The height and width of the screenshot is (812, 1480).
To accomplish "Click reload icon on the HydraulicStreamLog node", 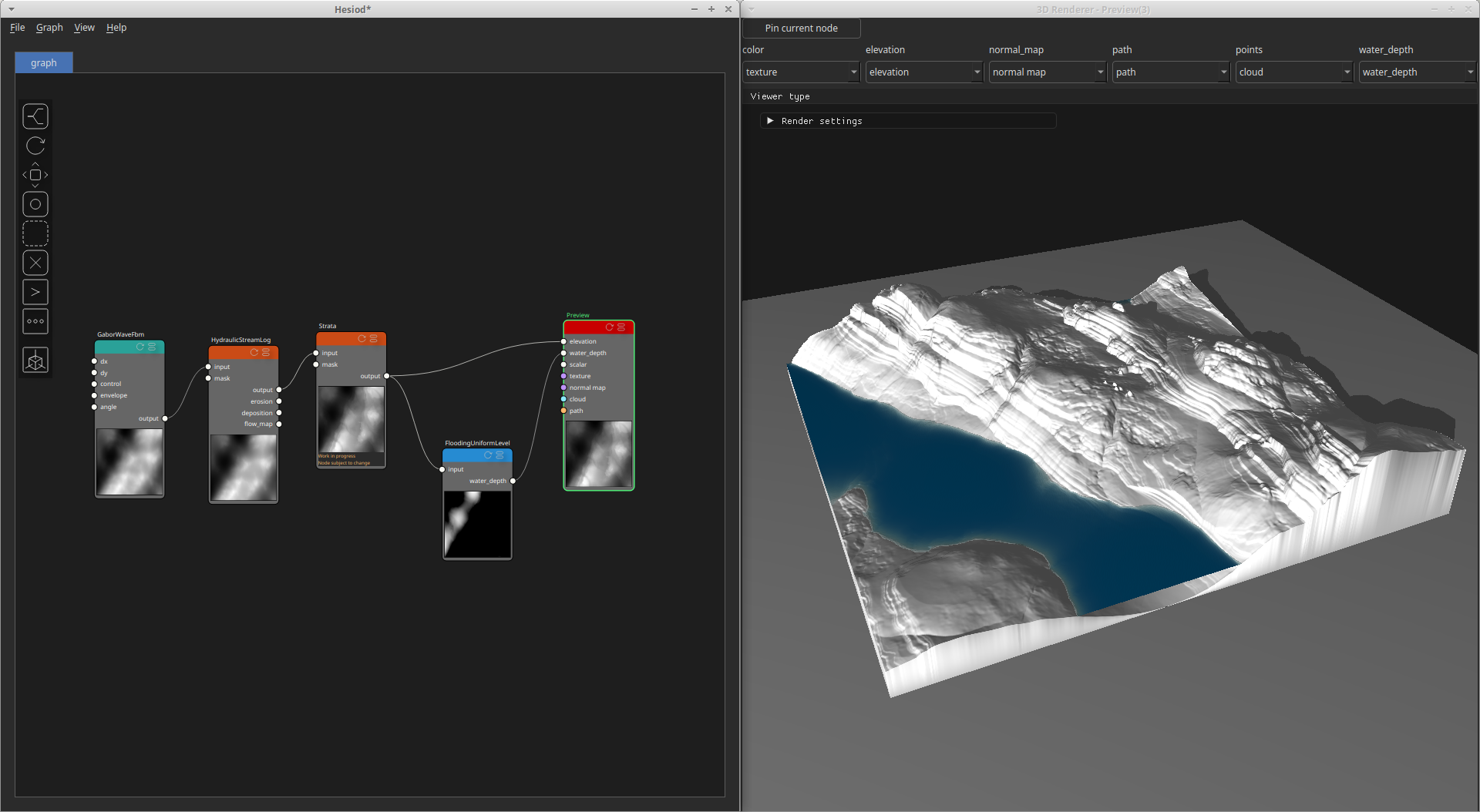I will [x=254, y=352].
